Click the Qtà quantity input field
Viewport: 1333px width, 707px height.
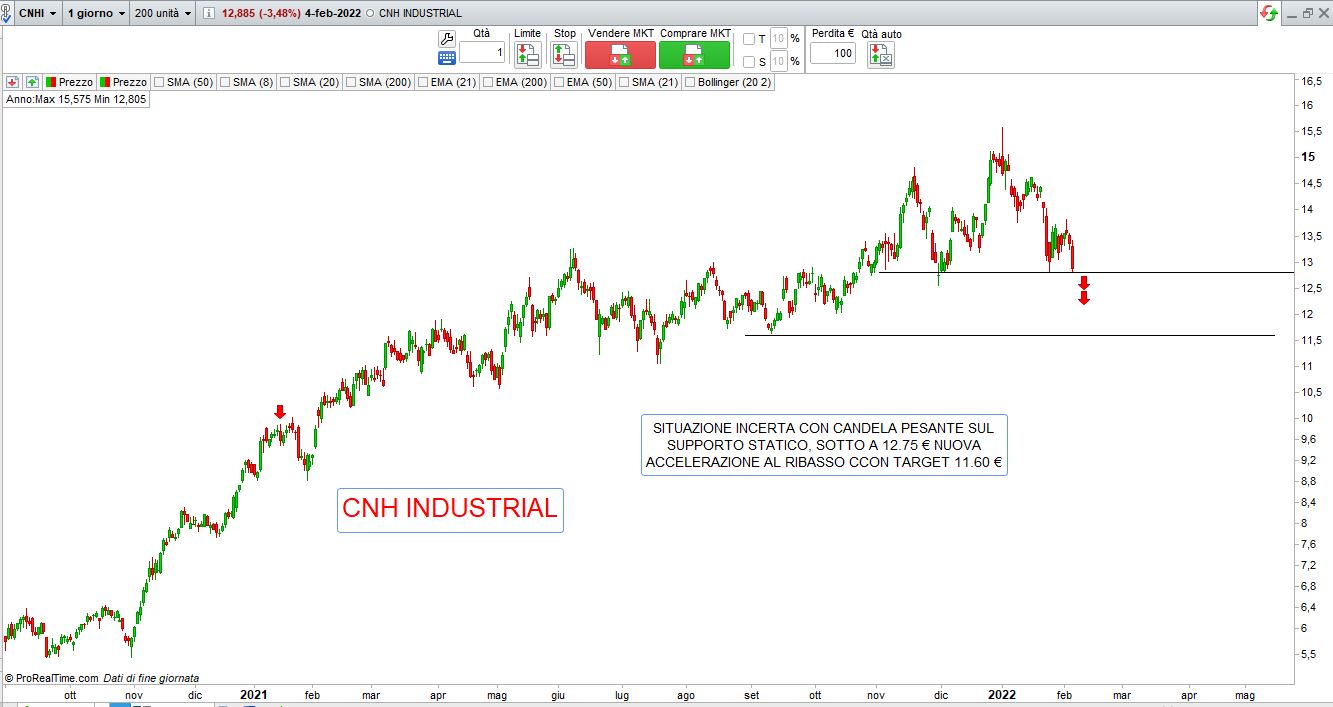coord(482,53)
